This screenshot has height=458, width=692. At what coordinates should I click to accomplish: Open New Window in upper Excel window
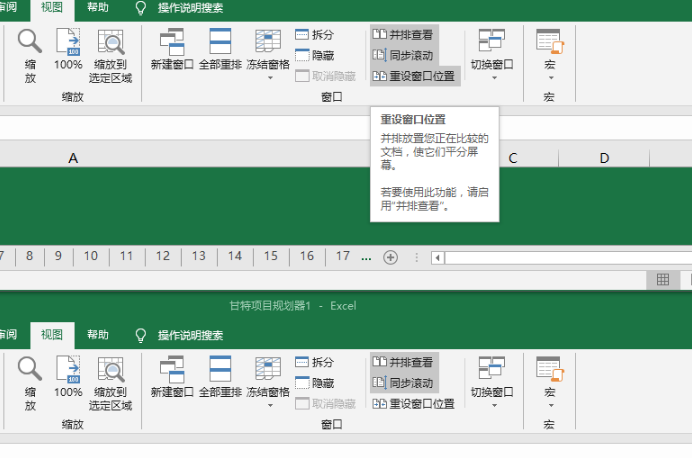[172, 49]
